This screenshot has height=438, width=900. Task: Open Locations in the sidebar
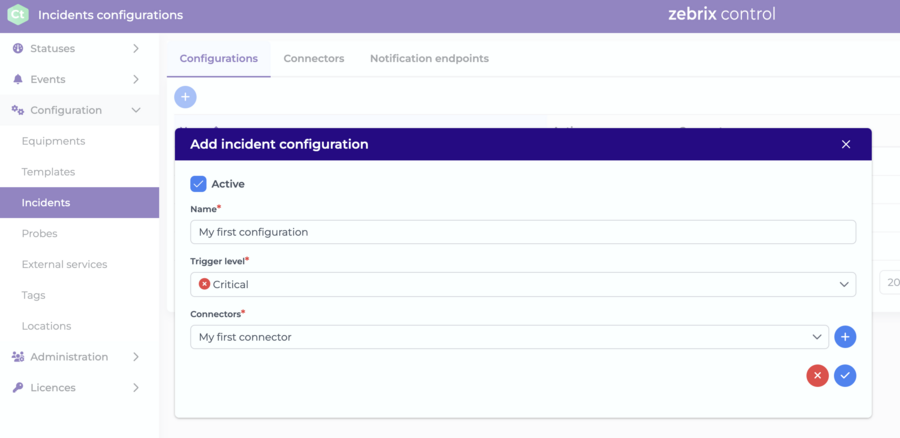point(46,326)
